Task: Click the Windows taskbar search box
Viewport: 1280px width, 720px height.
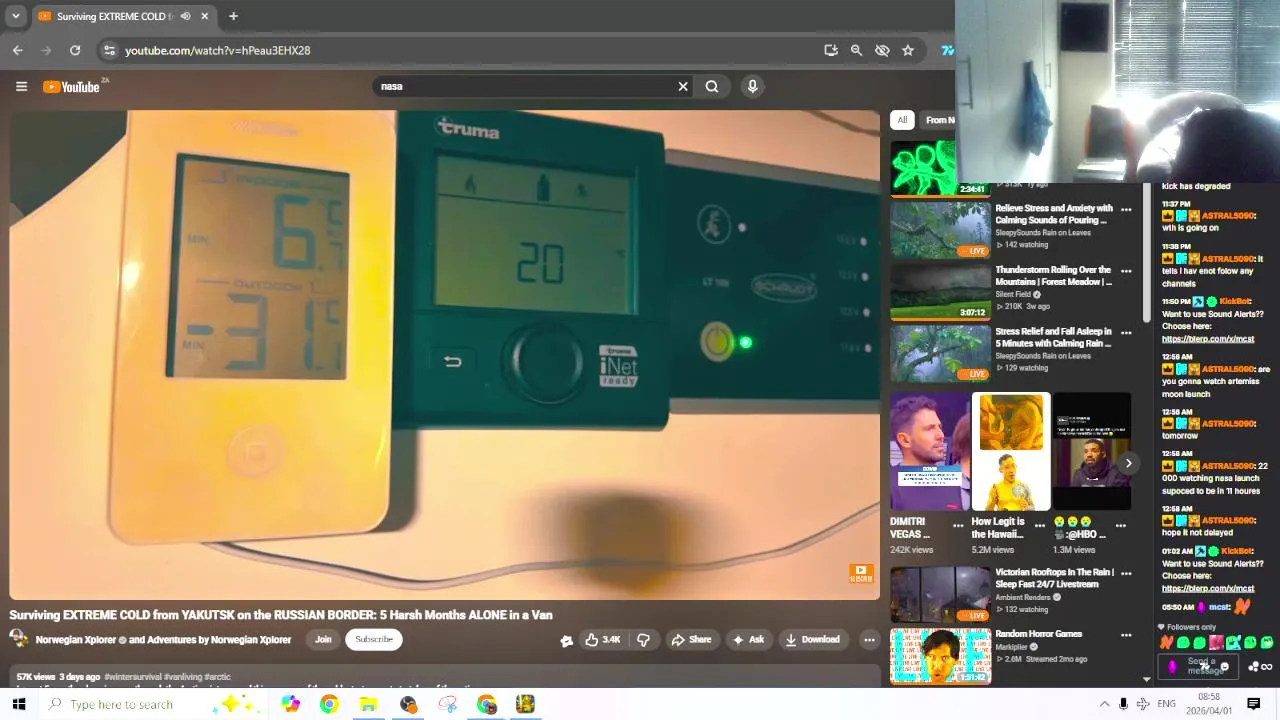Action: coord(155,704)
